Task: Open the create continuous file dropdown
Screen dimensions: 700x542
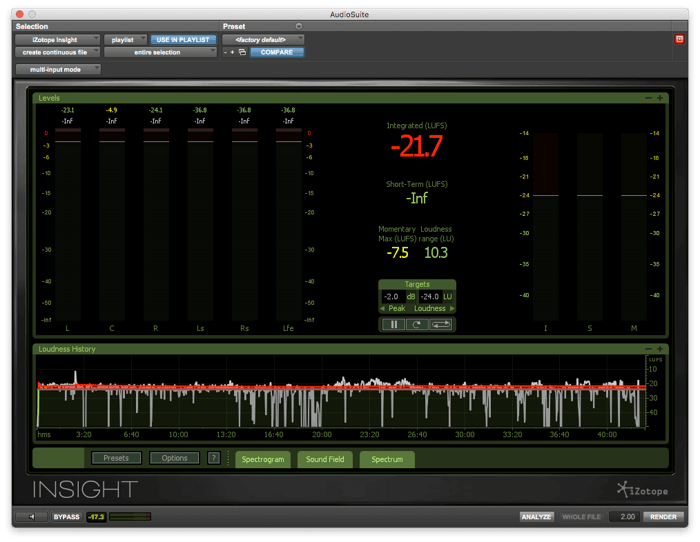Action: (58, 52)
